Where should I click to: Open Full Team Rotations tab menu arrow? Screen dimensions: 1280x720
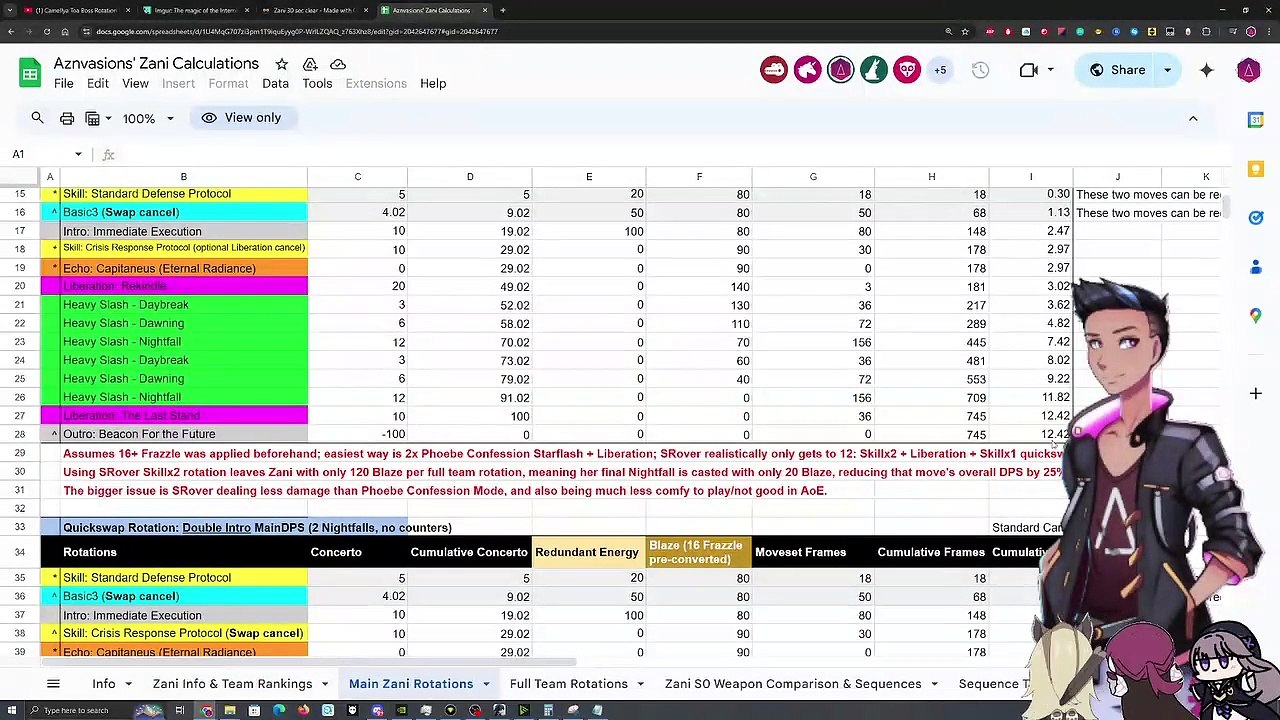coord(641,684)
